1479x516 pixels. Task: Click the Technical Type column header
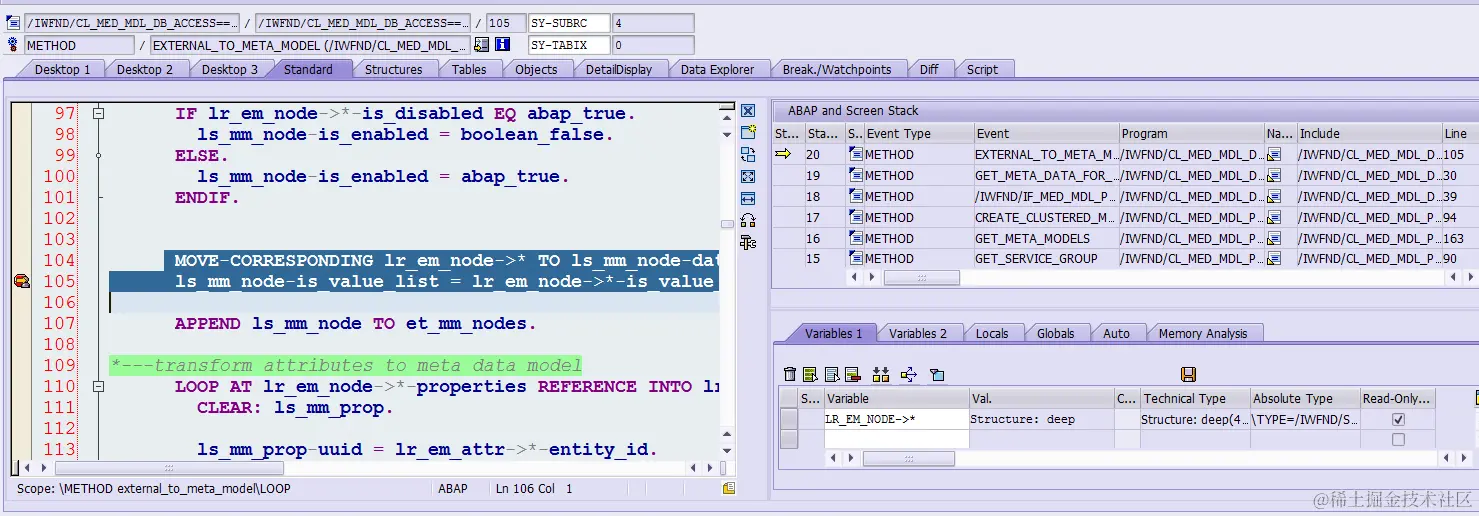1194,398
